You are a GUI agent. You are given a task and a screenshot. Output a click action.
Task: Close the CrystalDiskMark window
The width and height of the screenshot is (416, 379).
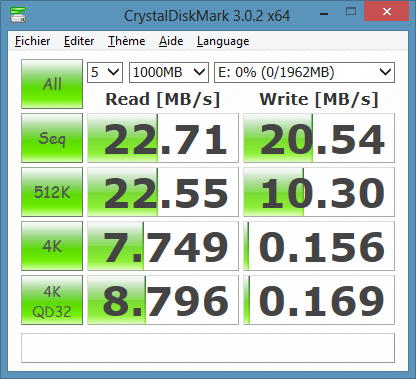tap(387, 12)
